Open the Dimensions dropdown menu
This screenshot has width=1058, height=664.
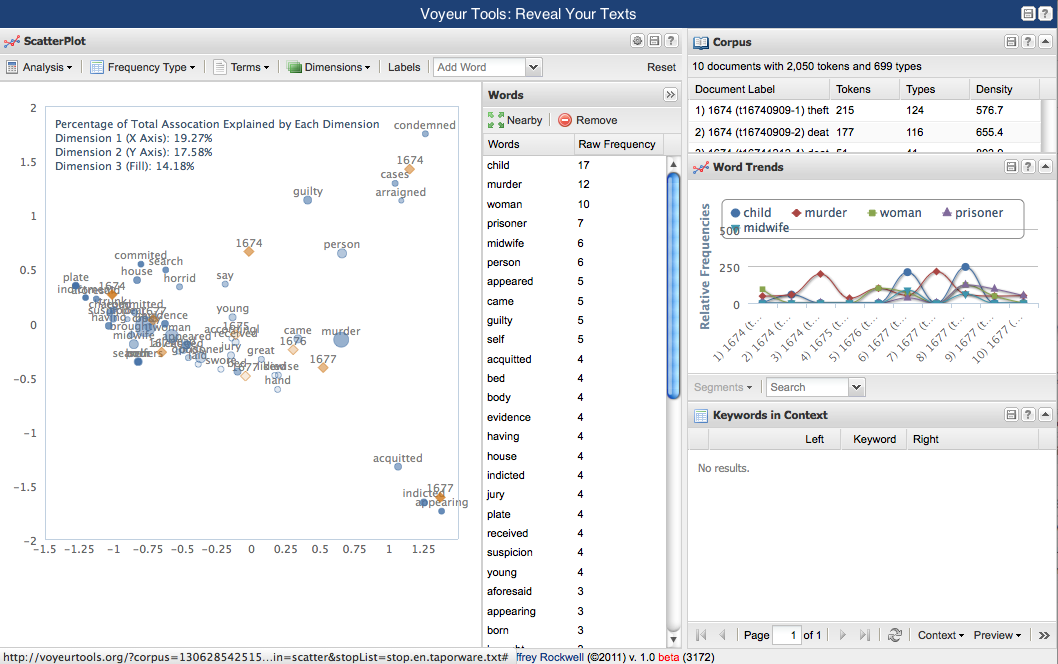[x=329, y=67]
